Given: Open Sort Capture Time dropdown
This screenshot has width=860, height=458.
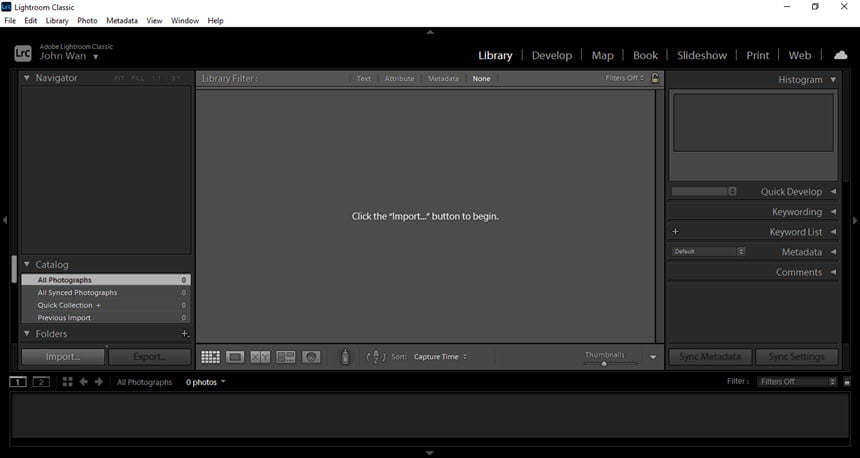Looking at the screenshot, I should (x=440, y=357).
